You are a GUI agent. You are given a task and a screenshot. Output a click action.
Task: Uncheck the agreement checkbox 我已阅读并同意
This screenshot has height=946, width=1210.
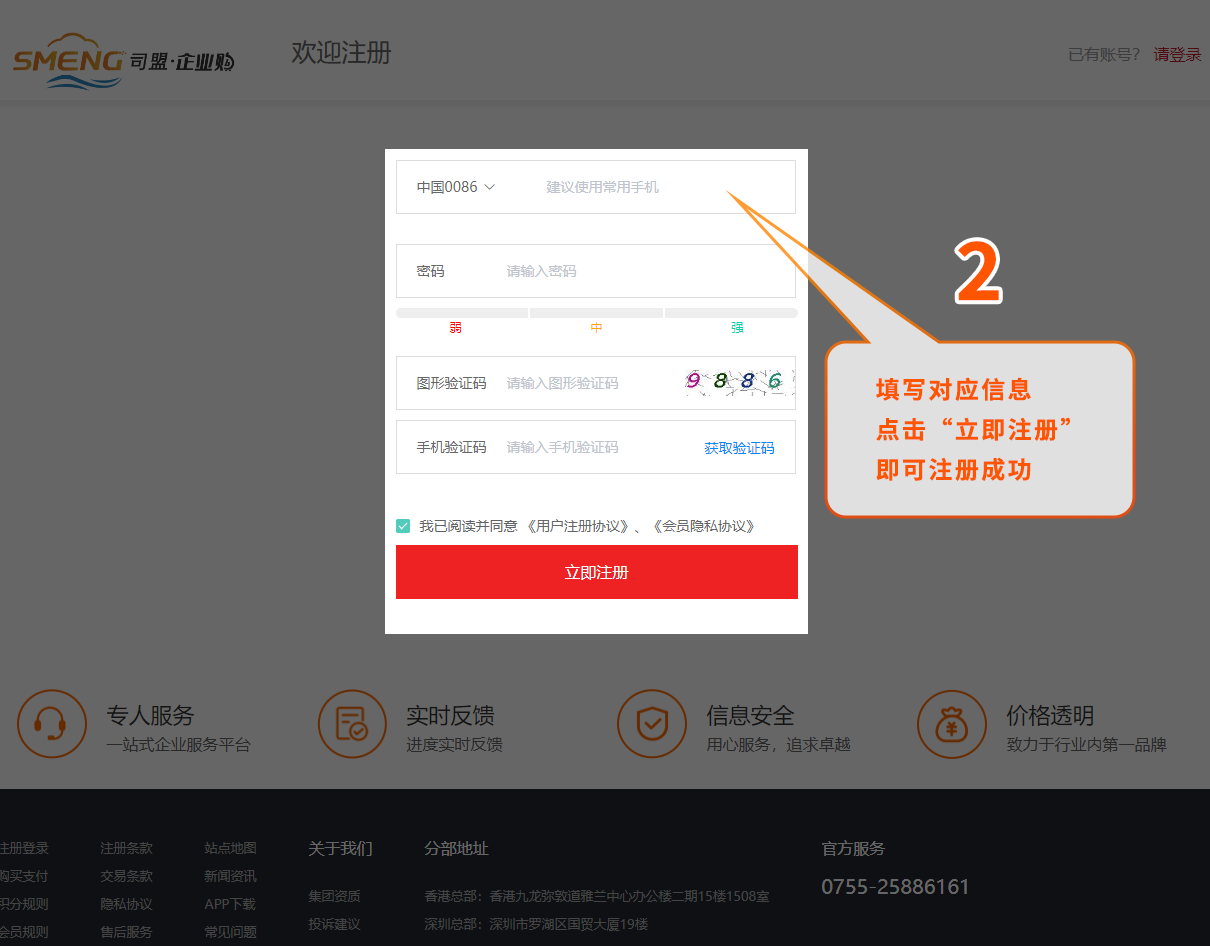pyautogui.click(x=403, y=526)
